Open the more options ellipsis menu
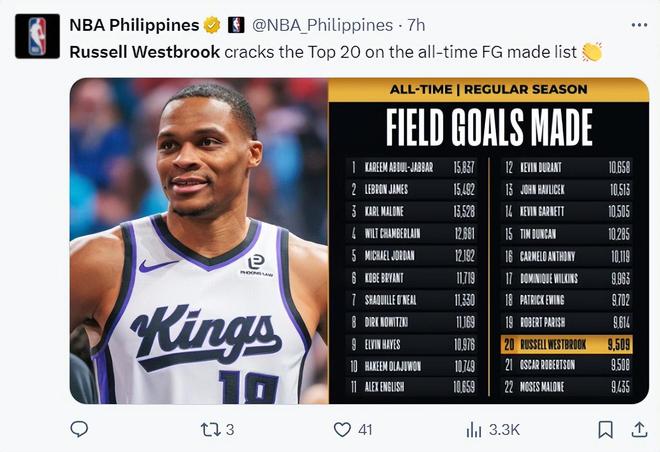This screenshot has height=452, width=660. coord(638,25)
